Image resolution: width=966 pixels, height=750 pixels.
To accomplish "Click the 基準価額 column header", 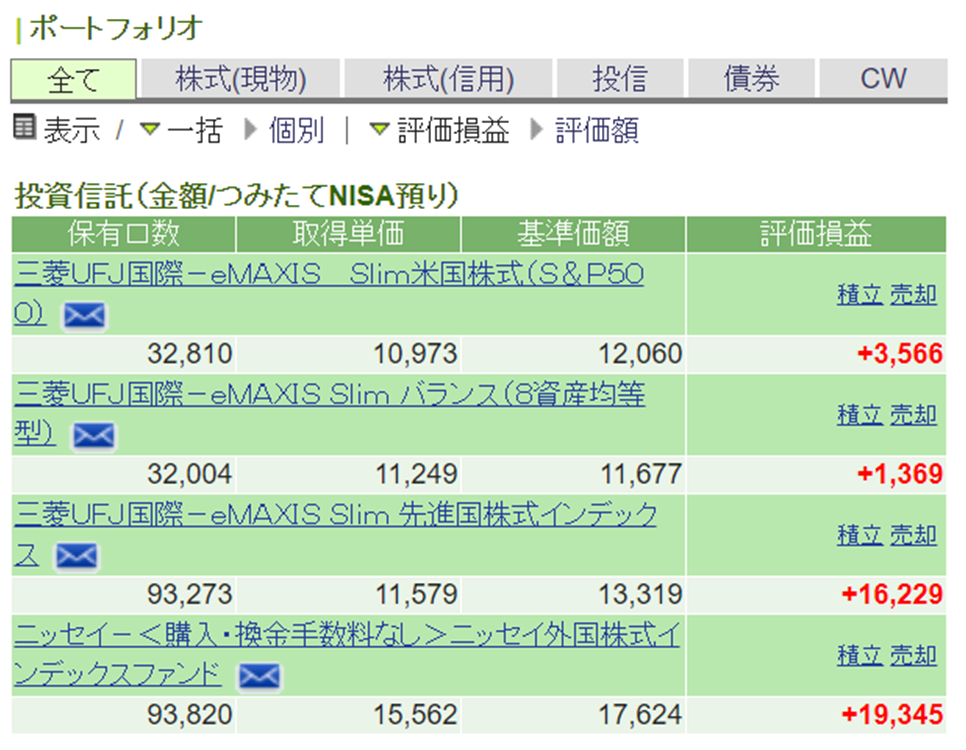I will 574,234.
